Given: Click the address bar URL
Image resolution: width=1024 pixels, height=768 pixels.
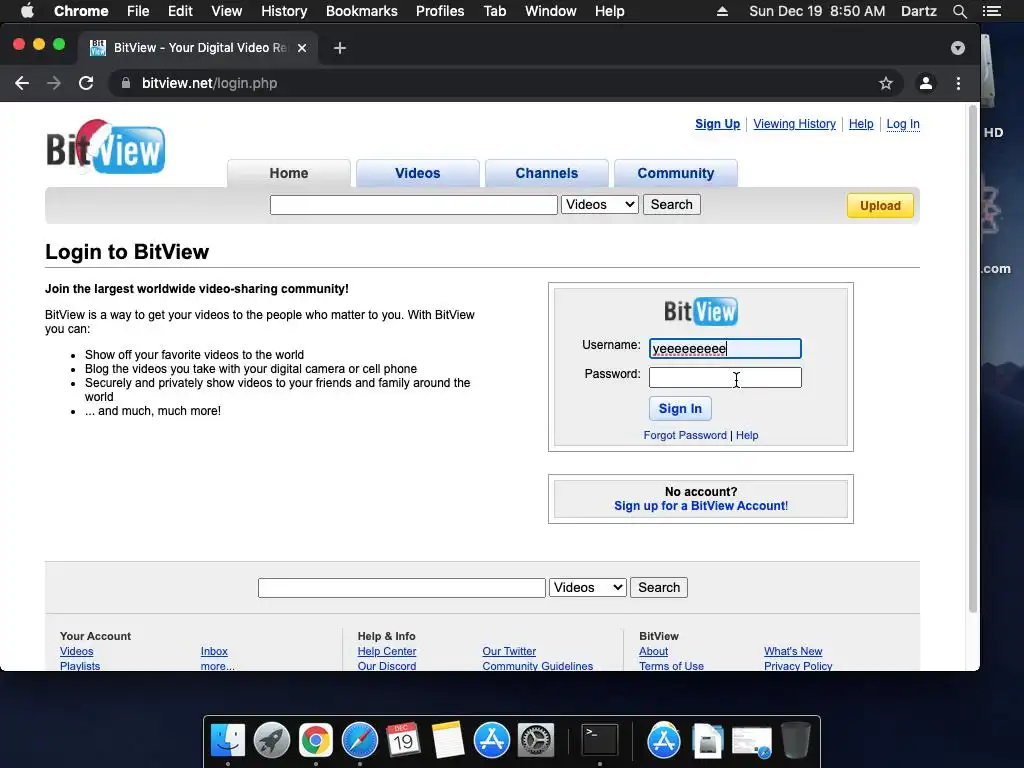Looking at the screenshot, I should click(209, 83).
